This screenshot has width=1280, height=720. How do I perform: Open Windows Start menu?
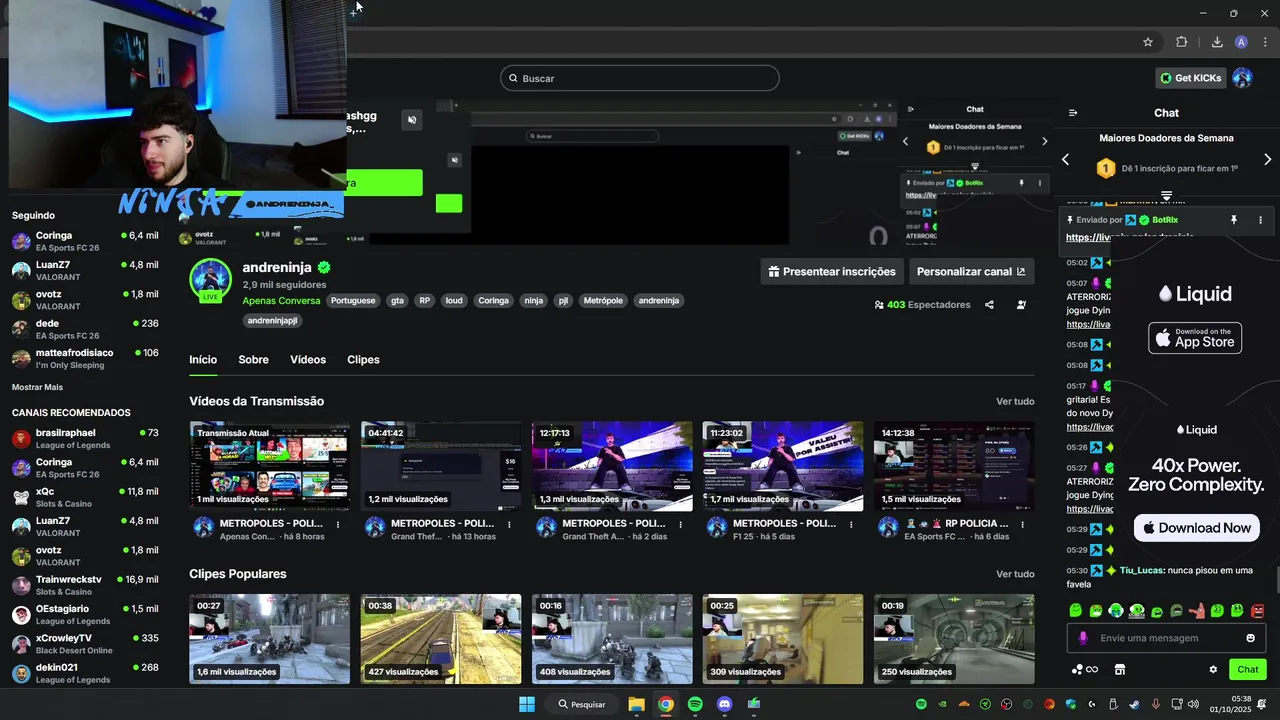point(527,704)
